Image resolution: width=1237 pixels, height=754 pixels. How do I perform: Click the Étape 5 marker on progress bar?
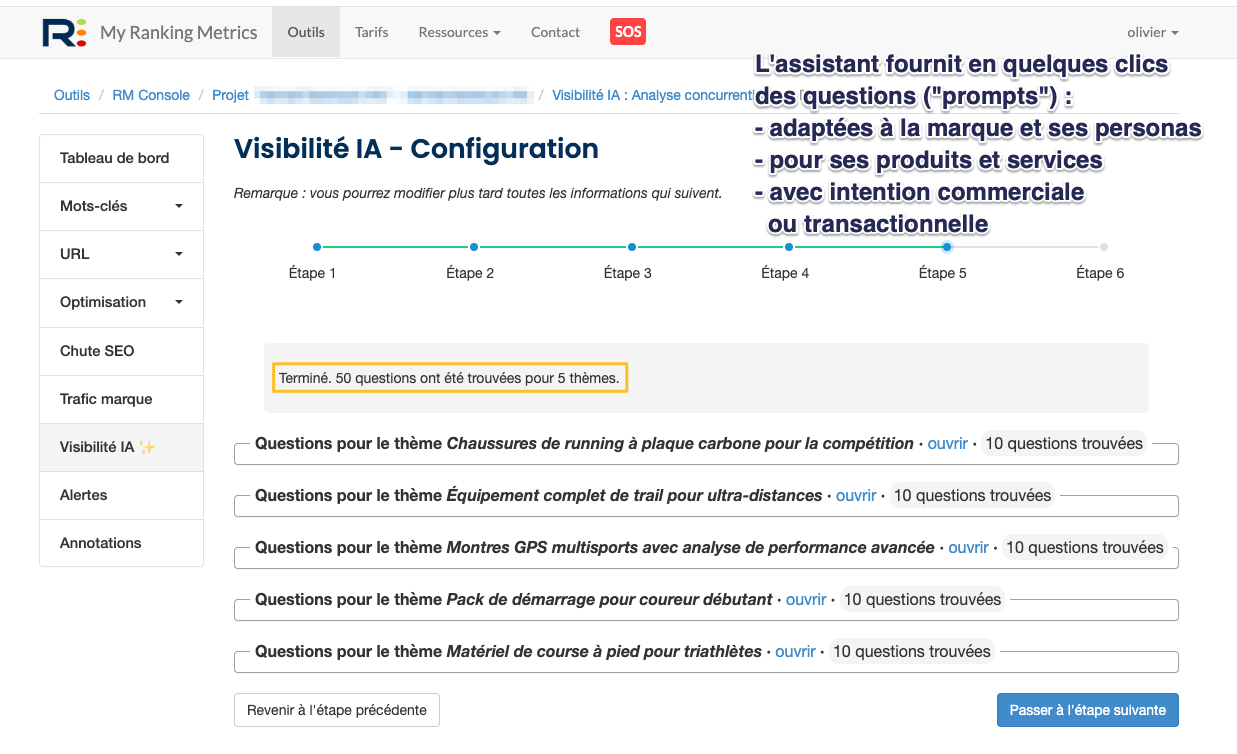[x=946, y=245]
